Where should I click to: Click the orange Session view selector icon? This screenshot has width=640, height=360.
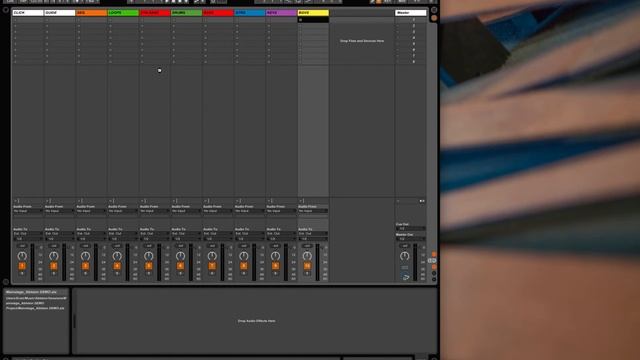[x=434, y=18]
